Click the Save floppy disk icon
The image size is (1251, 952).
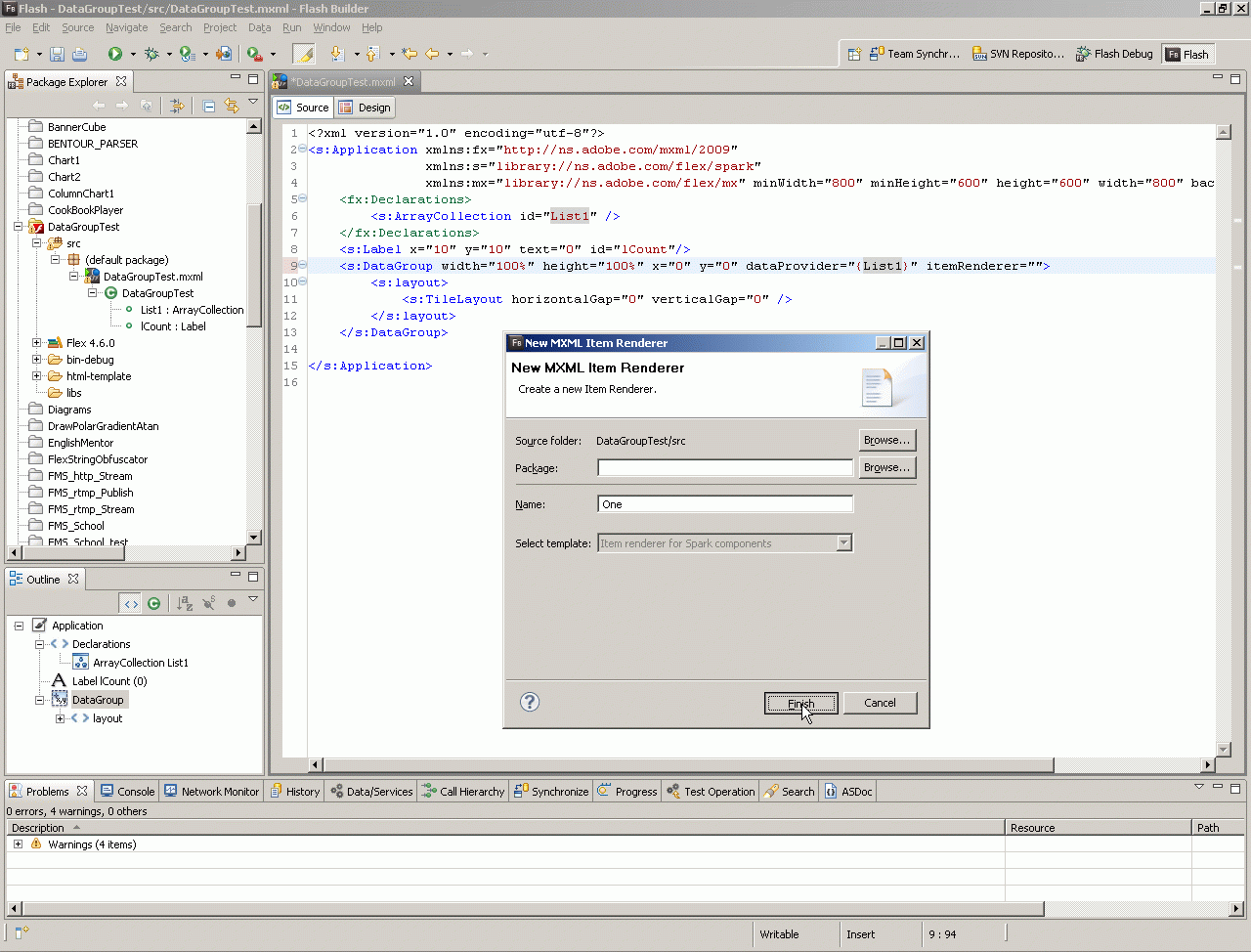click(x=57, y=54)
